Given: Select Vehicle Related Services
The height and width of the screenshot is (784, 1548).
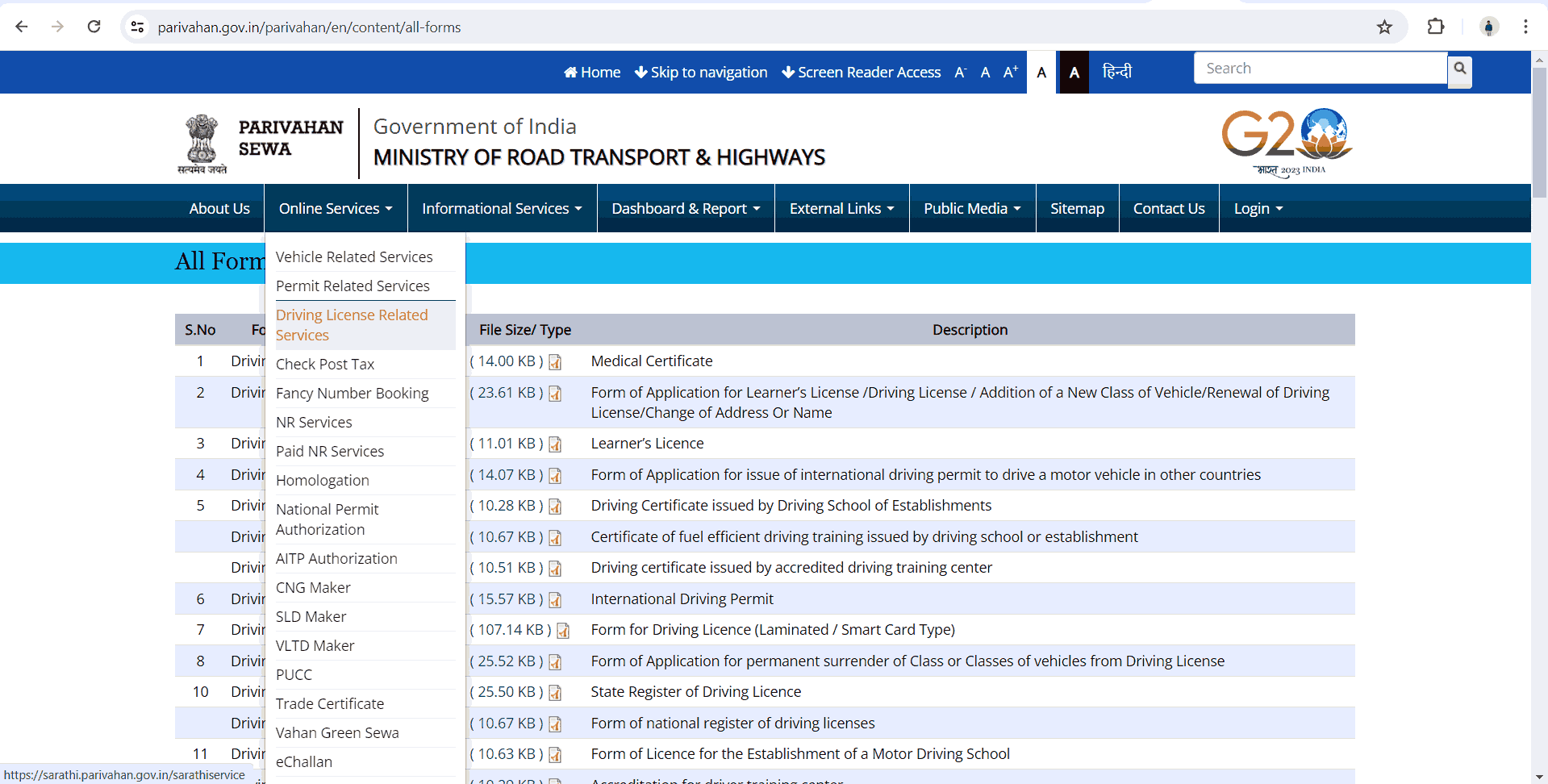Looking at the screenshot, I should click(365, 256).
